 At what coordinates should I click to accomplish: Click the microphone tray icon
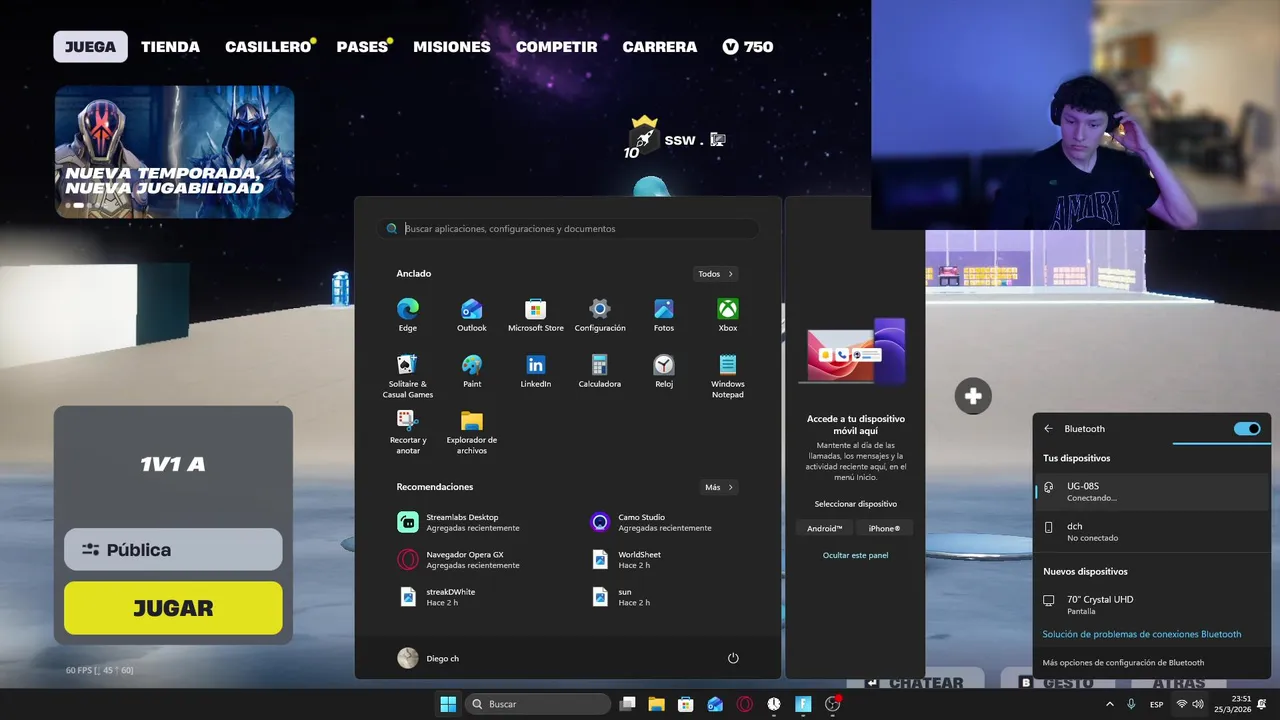point(1131,704)
